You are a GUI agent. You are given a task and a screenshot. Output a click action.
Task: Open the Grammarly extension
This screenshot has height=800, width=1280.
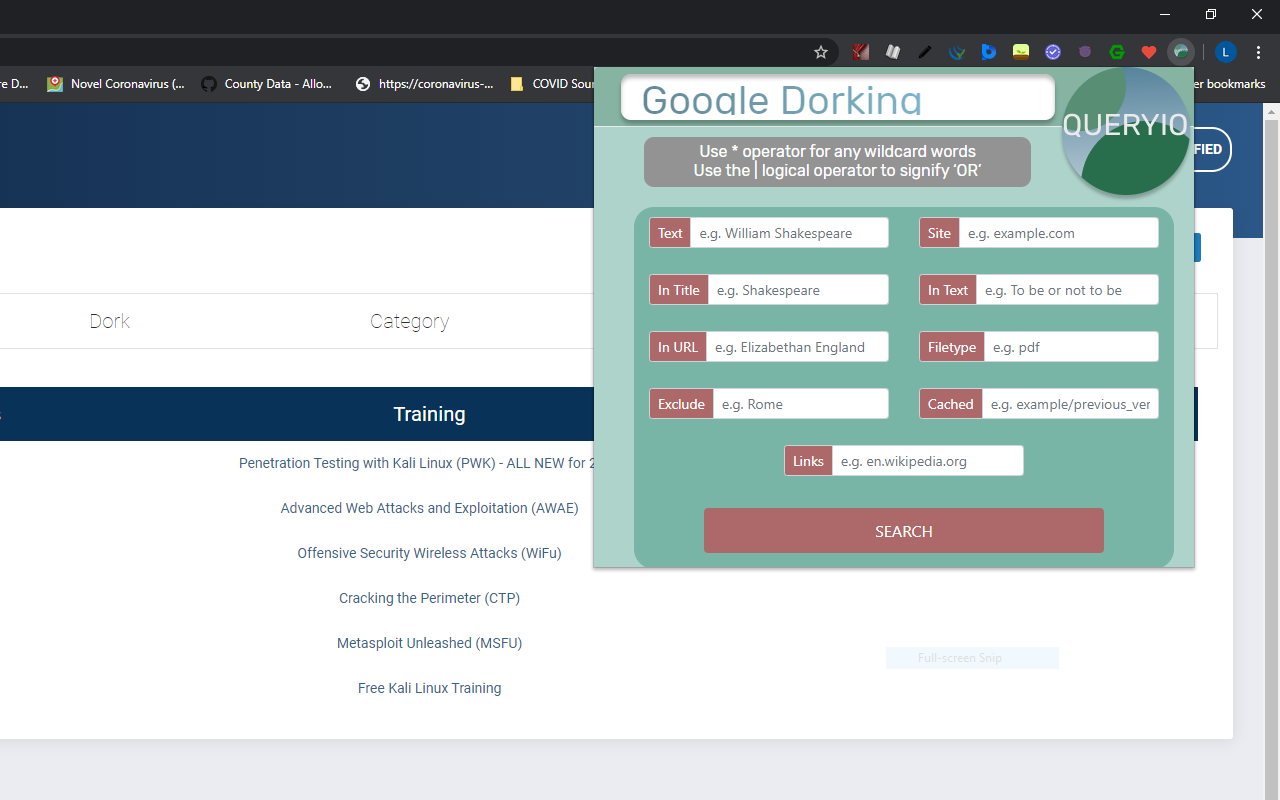[1116, 51]
